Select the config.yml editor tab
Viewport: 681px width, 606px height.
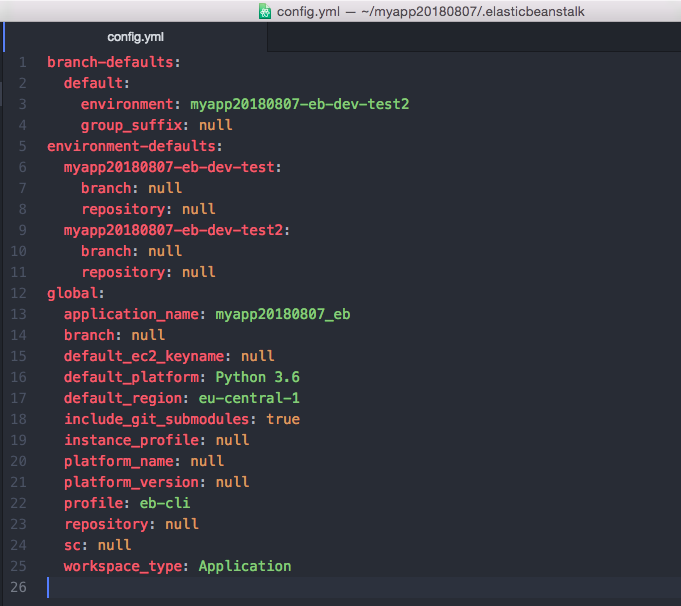point(136,37)
